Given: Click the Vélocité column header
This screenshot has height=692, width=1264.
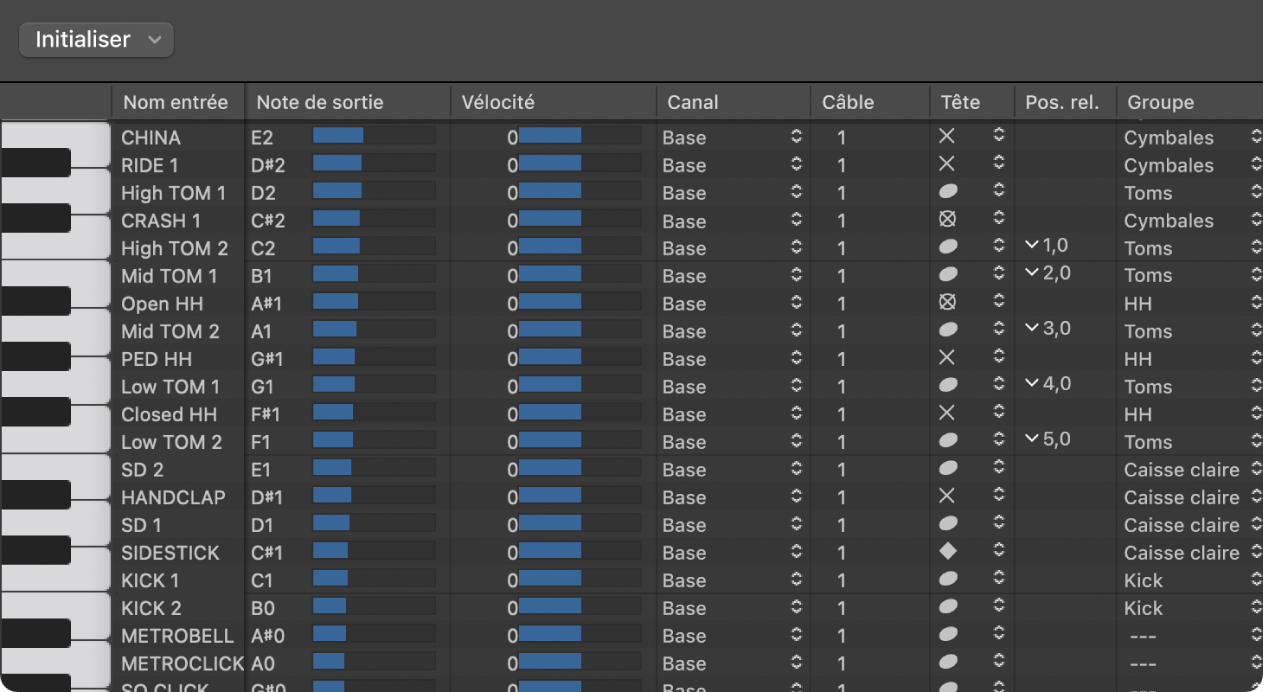Looking at the screenshot, I should click(x=497, y=102).
